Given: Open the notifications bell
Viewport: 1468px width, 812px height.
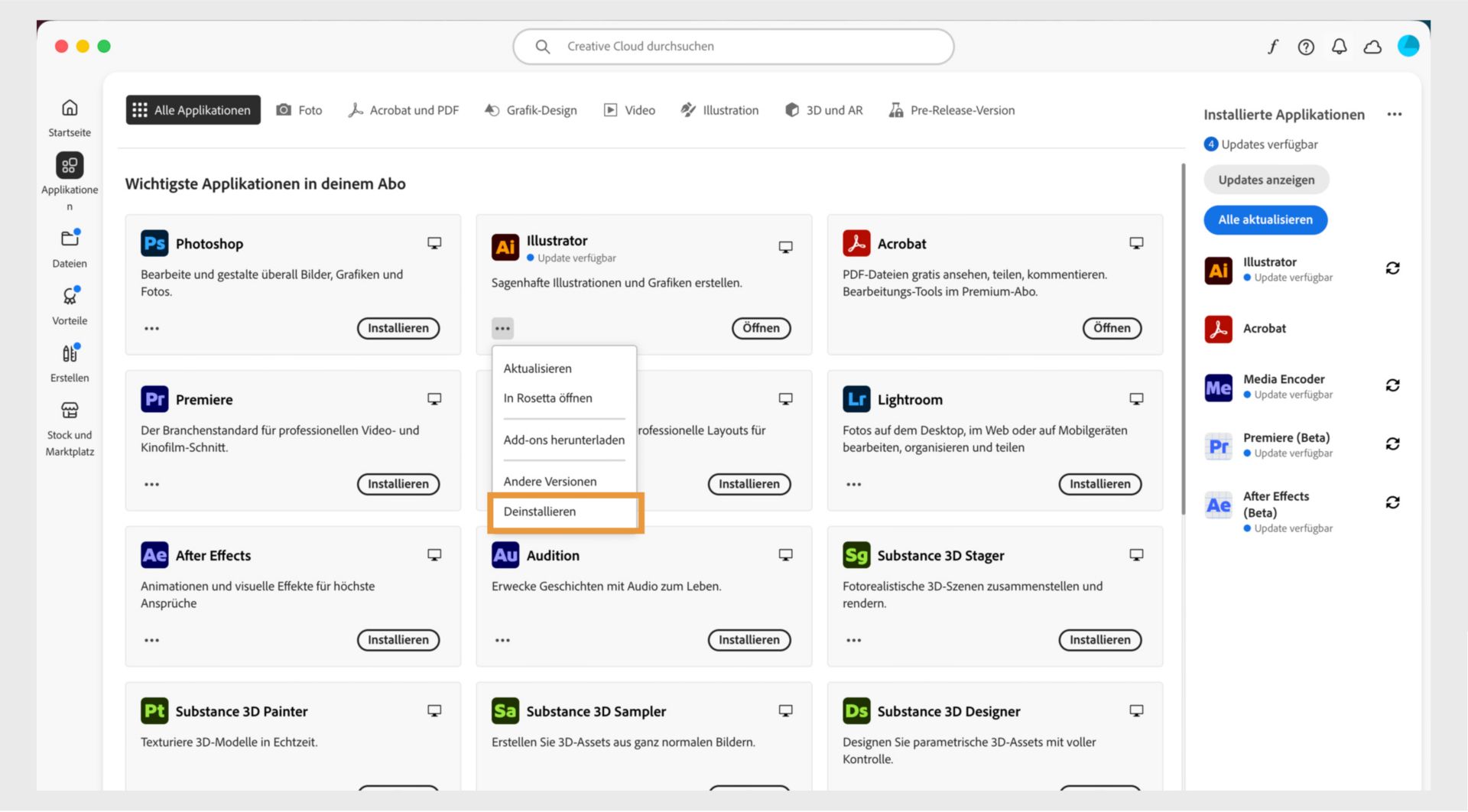Looking at the screenshot, I should [1340, 47].
